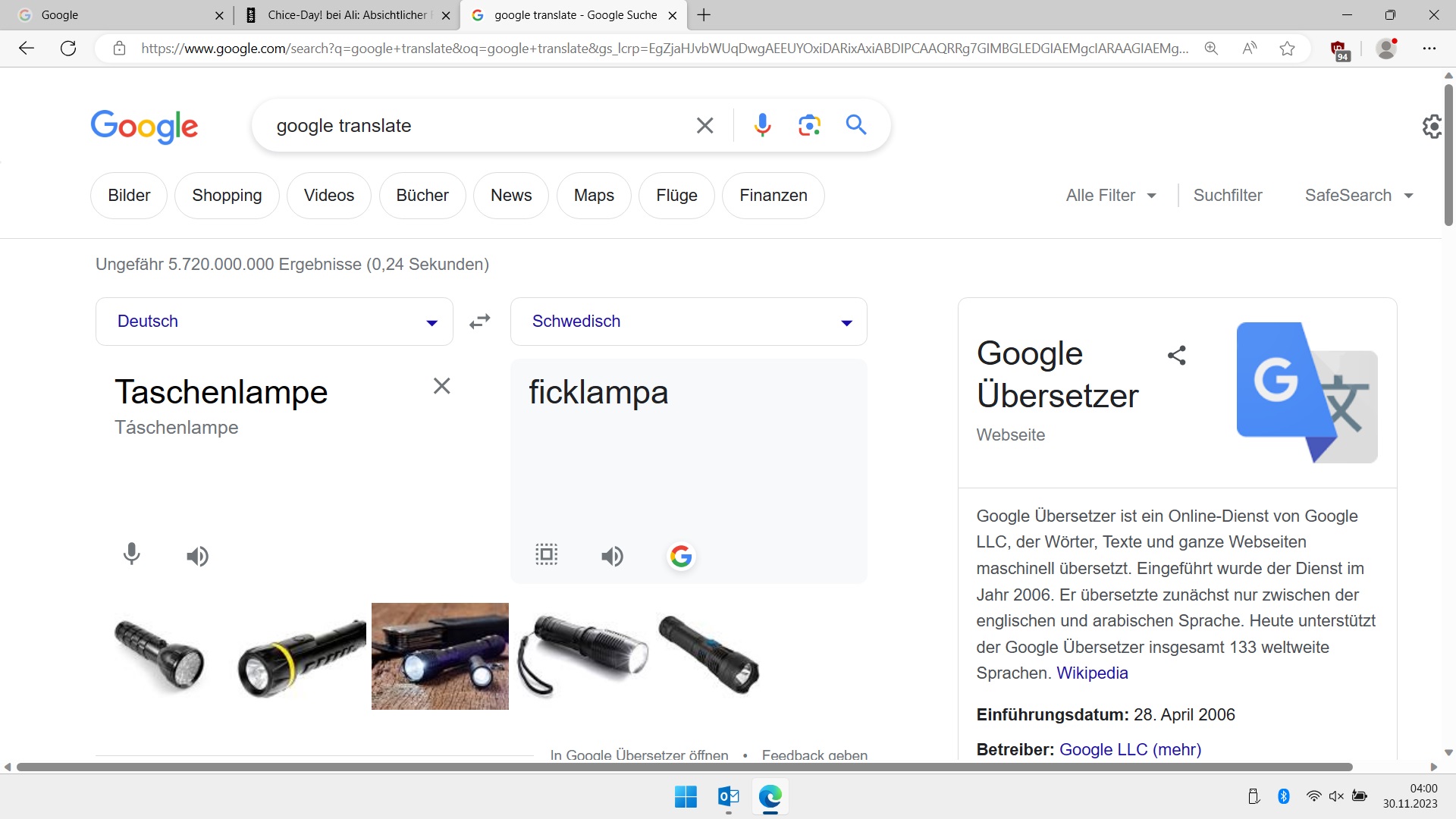The height and width of the screenshot is (819, 1456).
Task: Open Bluetooth tray icon
Action: point(1283,796)
